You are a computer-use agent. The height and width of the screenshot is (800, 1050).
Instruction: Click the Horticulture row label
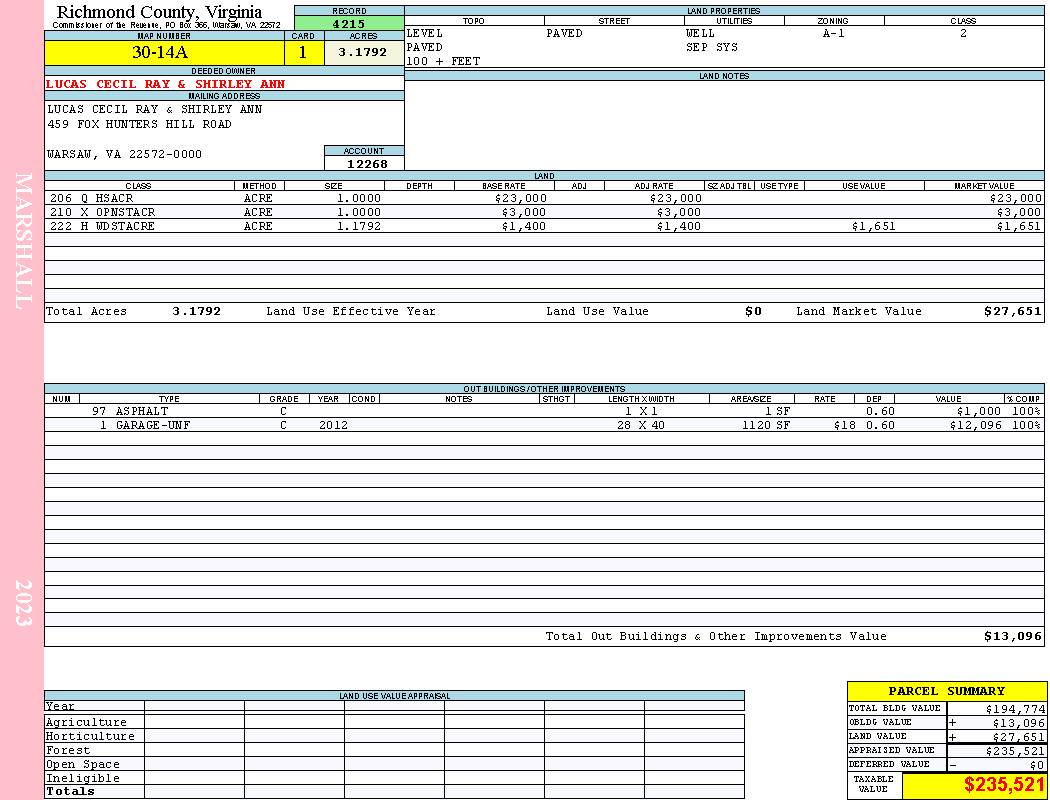(90, 736)
